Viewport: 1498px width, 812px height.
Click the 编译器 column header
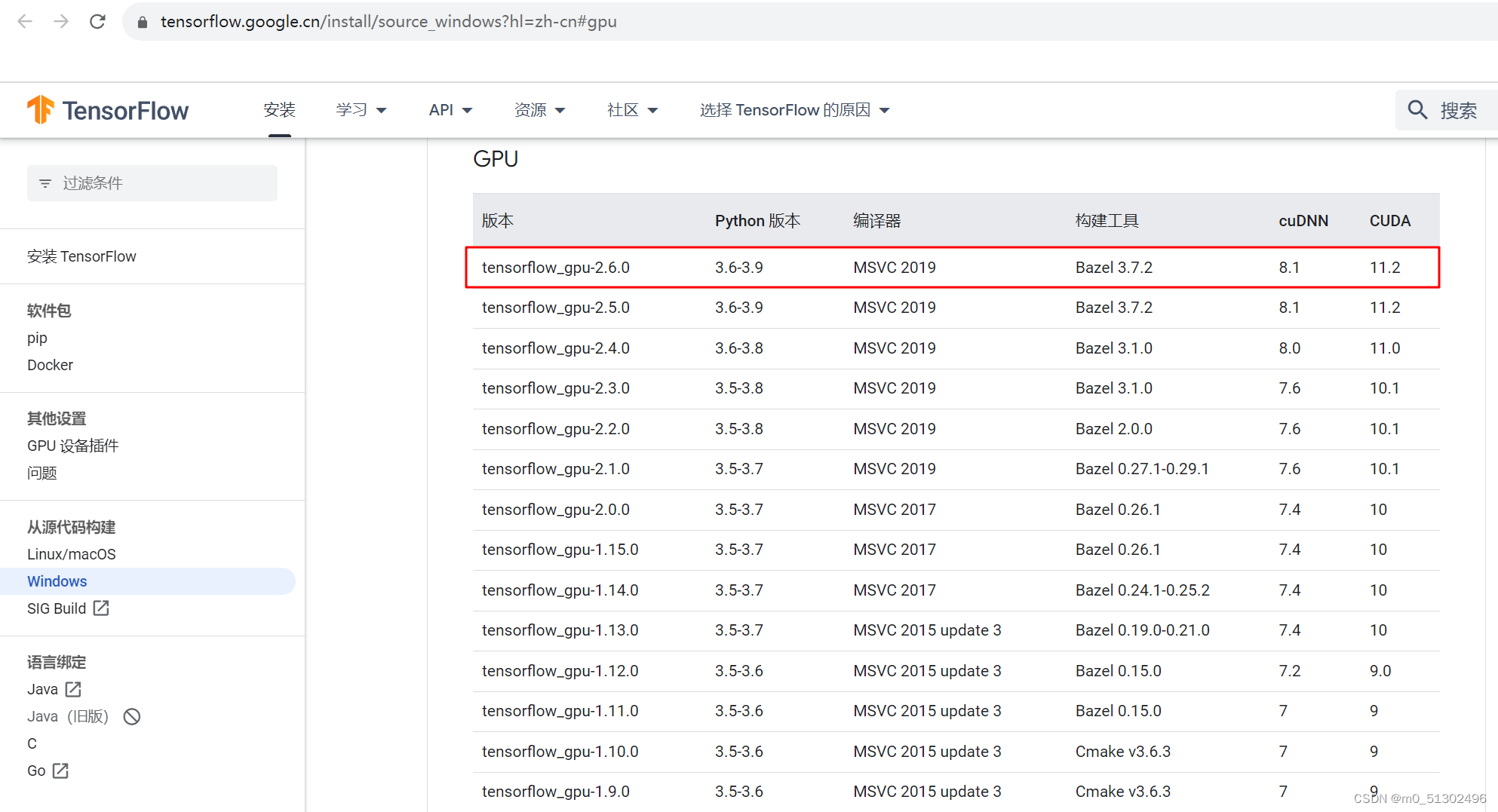(876, 221)
